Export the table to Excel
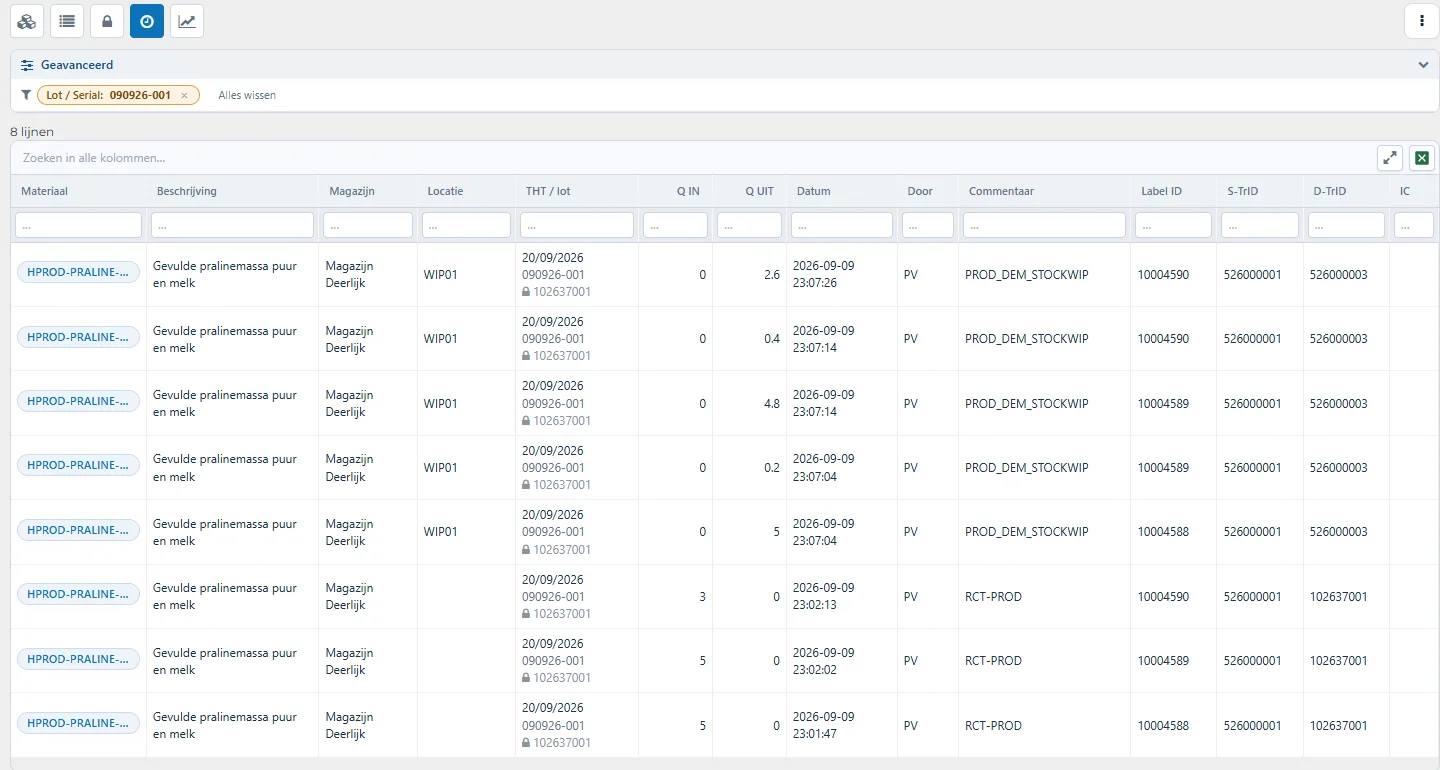 pos(1422,158)
